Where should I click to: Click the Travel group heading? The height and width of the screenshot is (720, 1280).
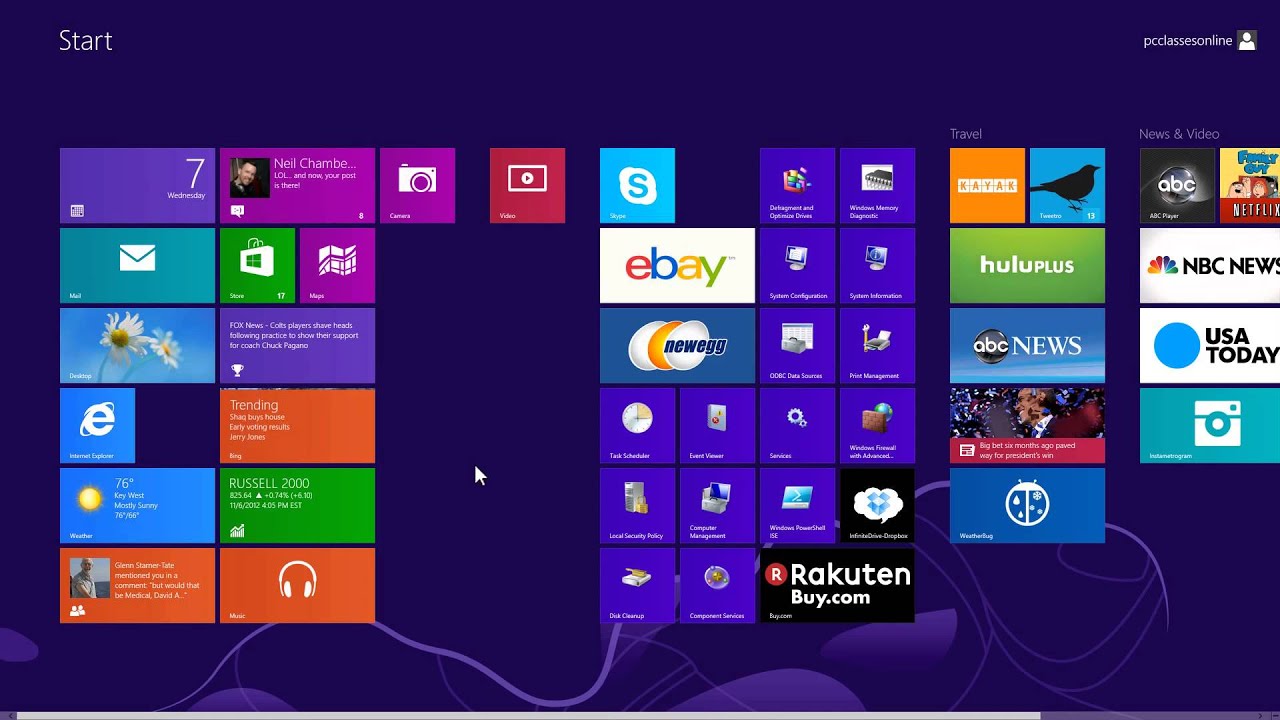click(x=966, y=134)
